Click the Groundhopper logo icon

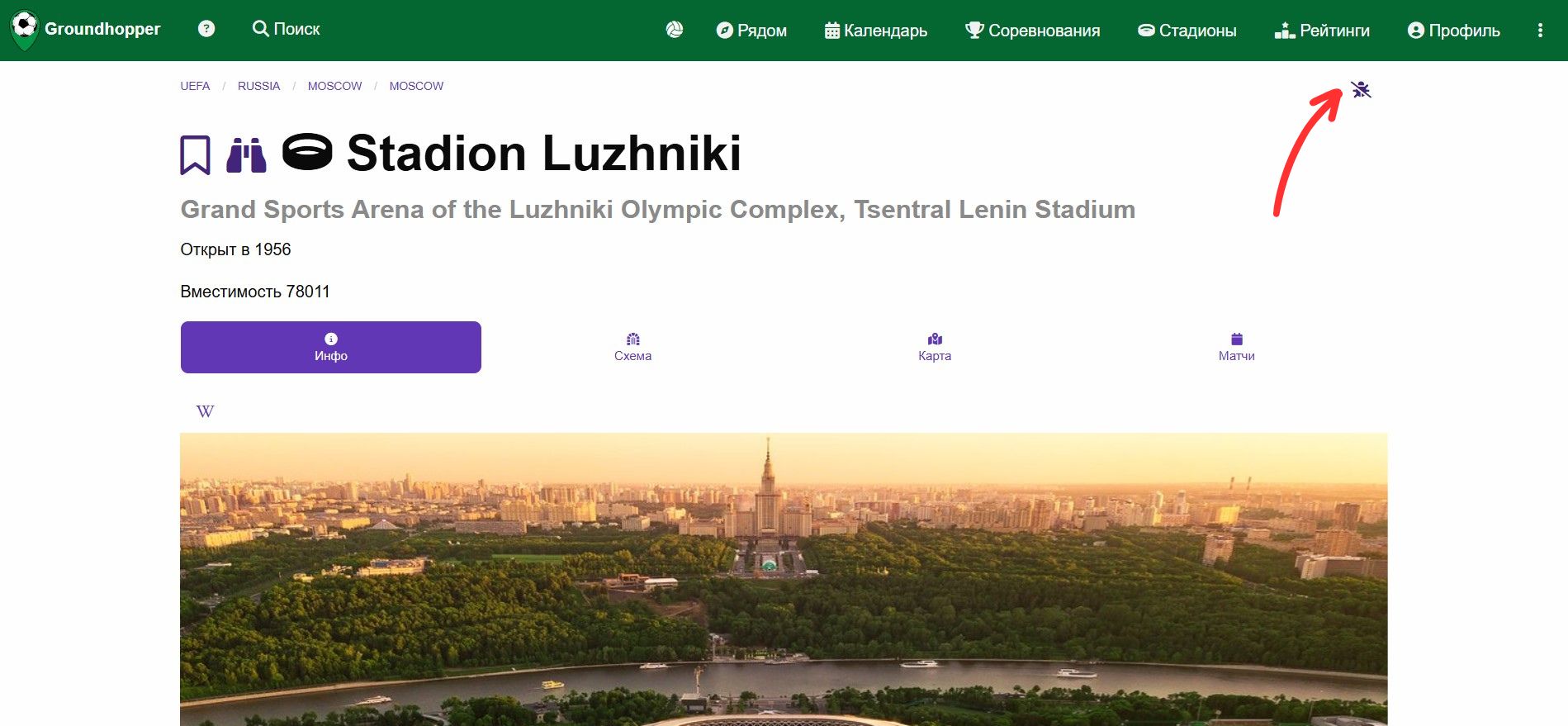click(25, 30)
